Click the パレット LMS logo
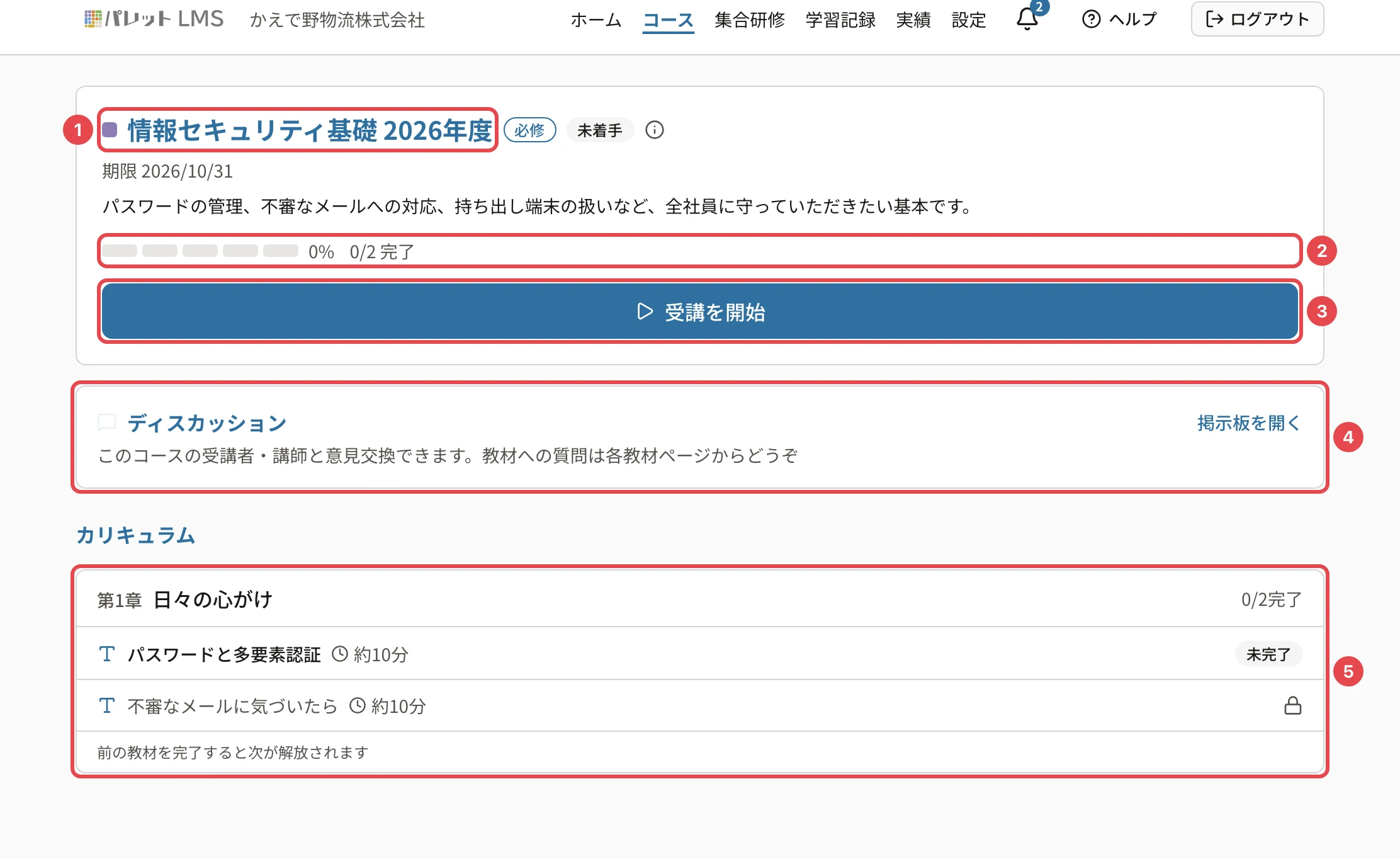The image size is (1400, 859). point(154,19)
